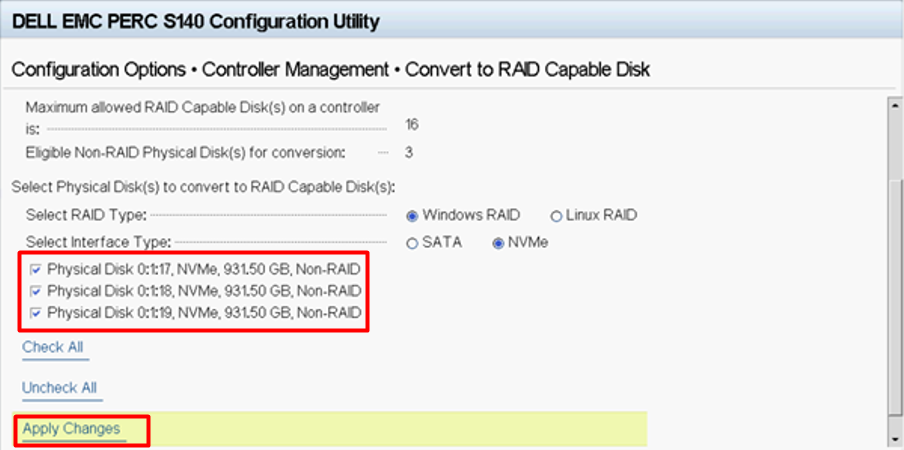Select the NVMe interface radio button
Viewport: 904px width, 450px height.
tap(499, 243)
